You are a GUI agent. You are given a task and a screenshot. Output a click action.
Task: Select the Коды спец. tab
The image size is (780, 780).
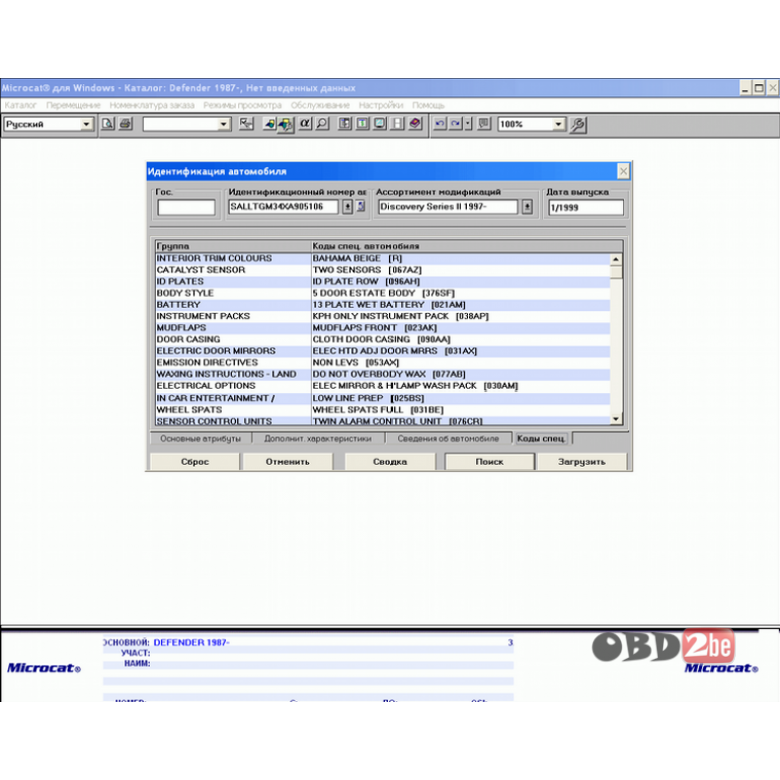[541, 438]
